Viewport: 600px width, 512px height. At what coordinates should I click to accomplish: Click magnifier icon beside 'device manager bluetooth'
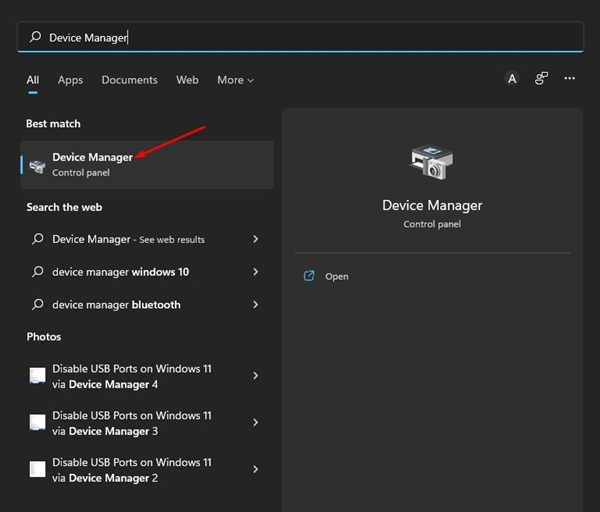click(38, 305)
